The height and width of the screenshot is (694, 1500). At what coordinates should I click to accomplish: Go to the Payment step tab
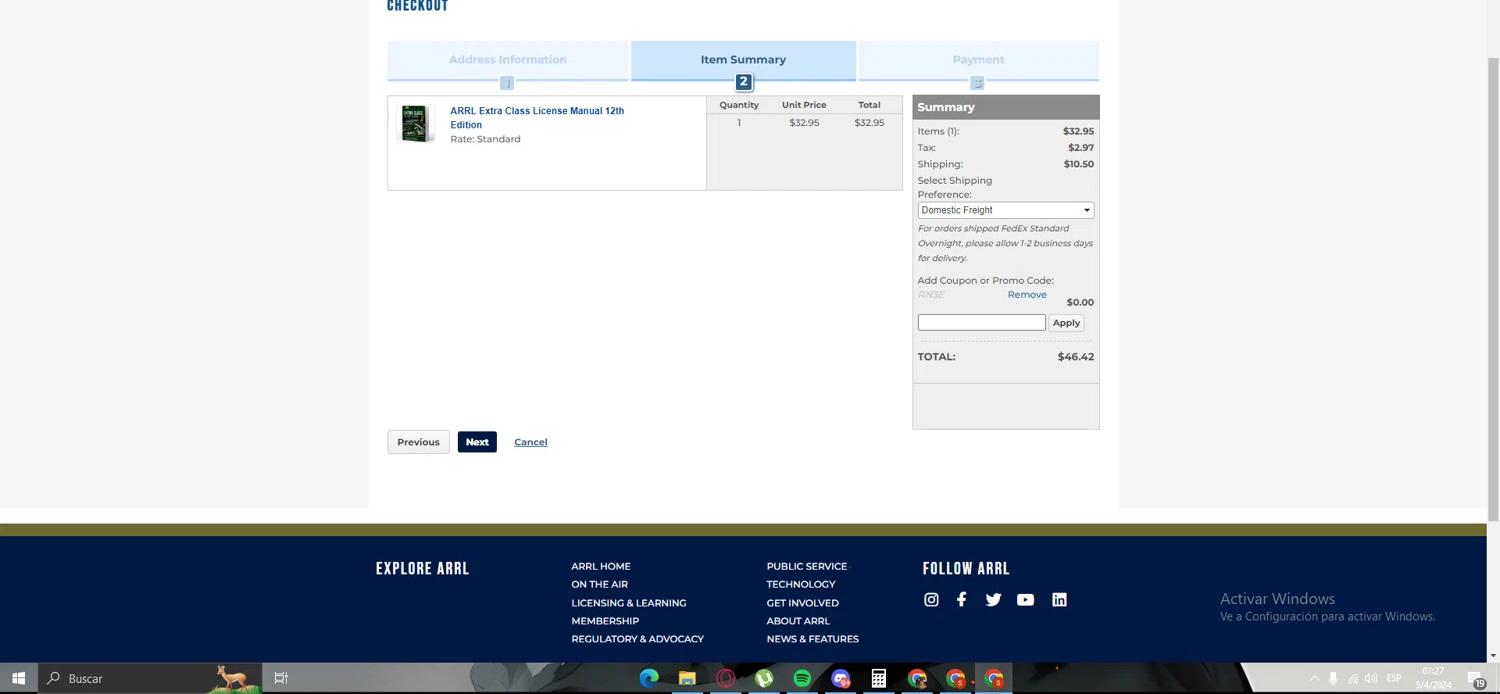(x=978, y=60)
